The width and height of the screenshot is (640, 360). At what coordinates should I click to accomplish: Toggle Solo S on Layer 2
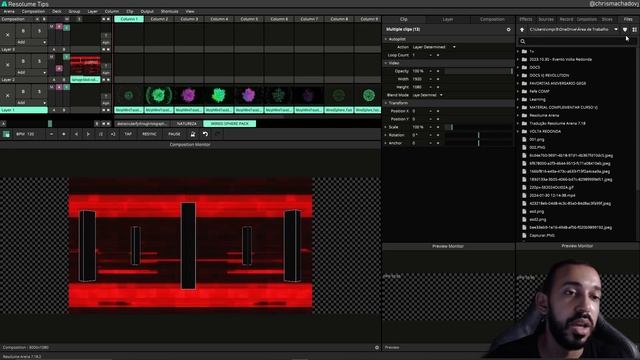(x=40, y=61)
